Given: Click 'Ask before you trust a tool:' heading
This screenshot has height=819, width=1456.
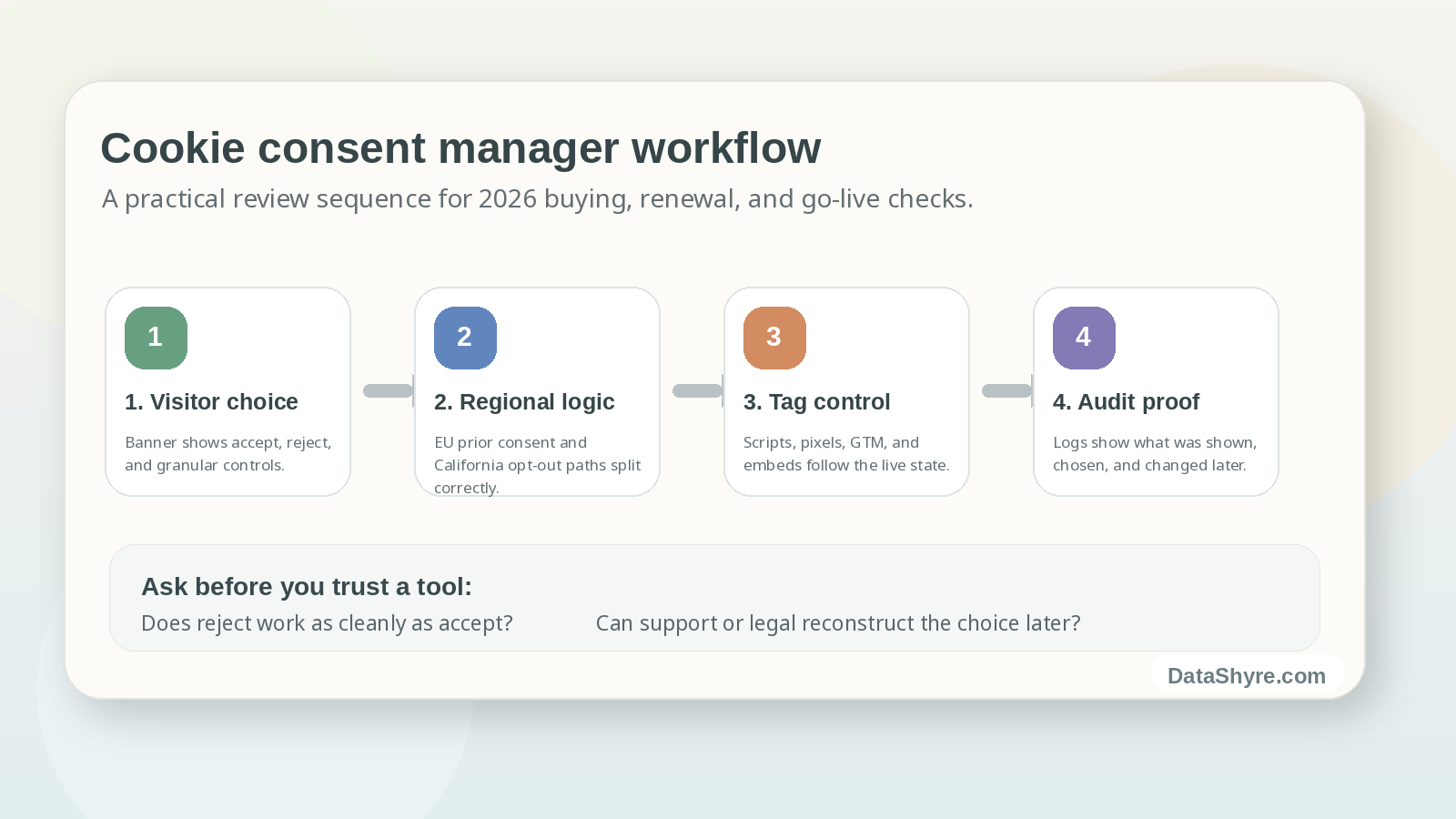Looking at the screenshot, I should pos(307,586).
